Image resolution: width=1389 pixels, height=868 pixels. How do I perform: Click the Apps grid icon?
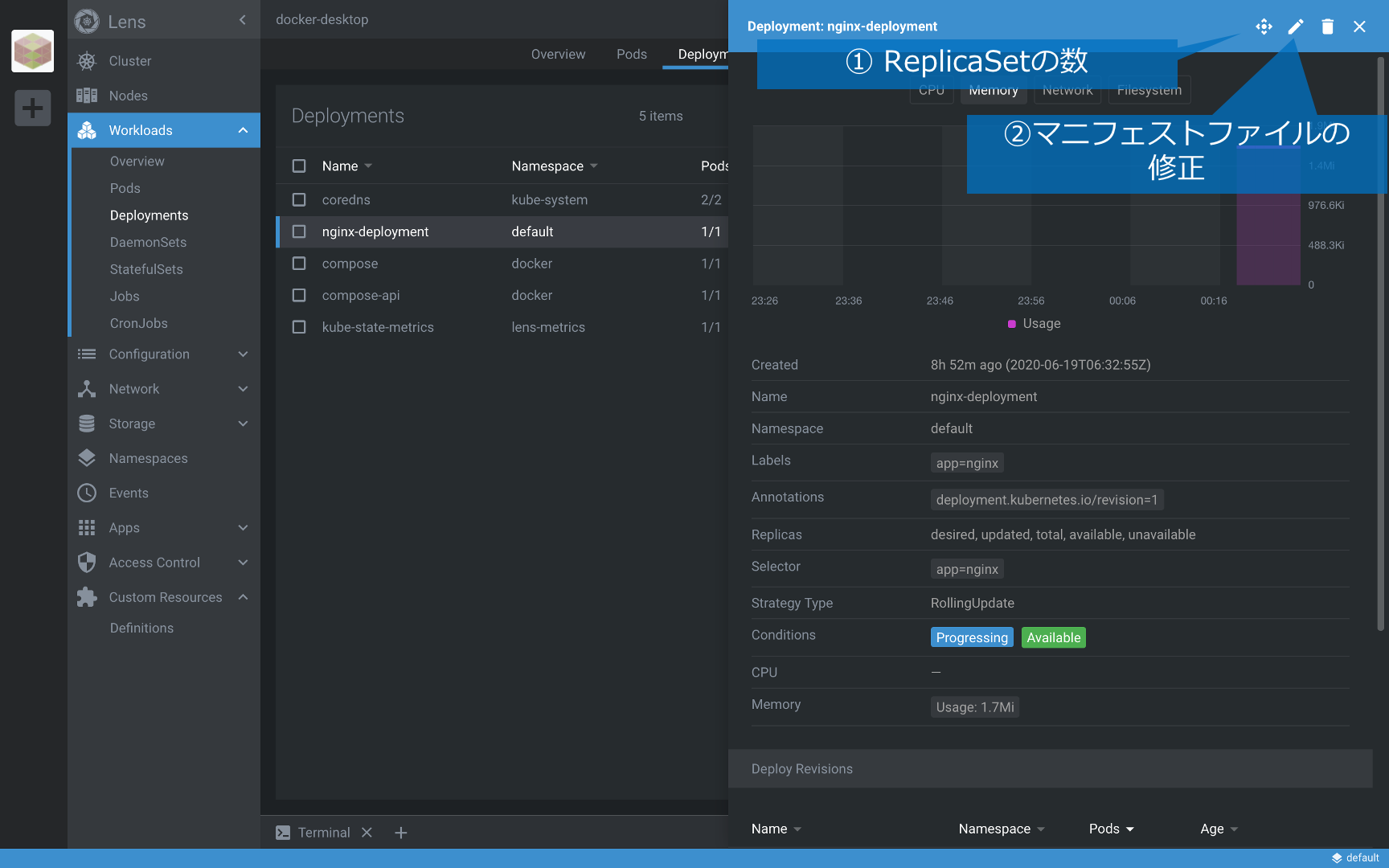(87, 527)
